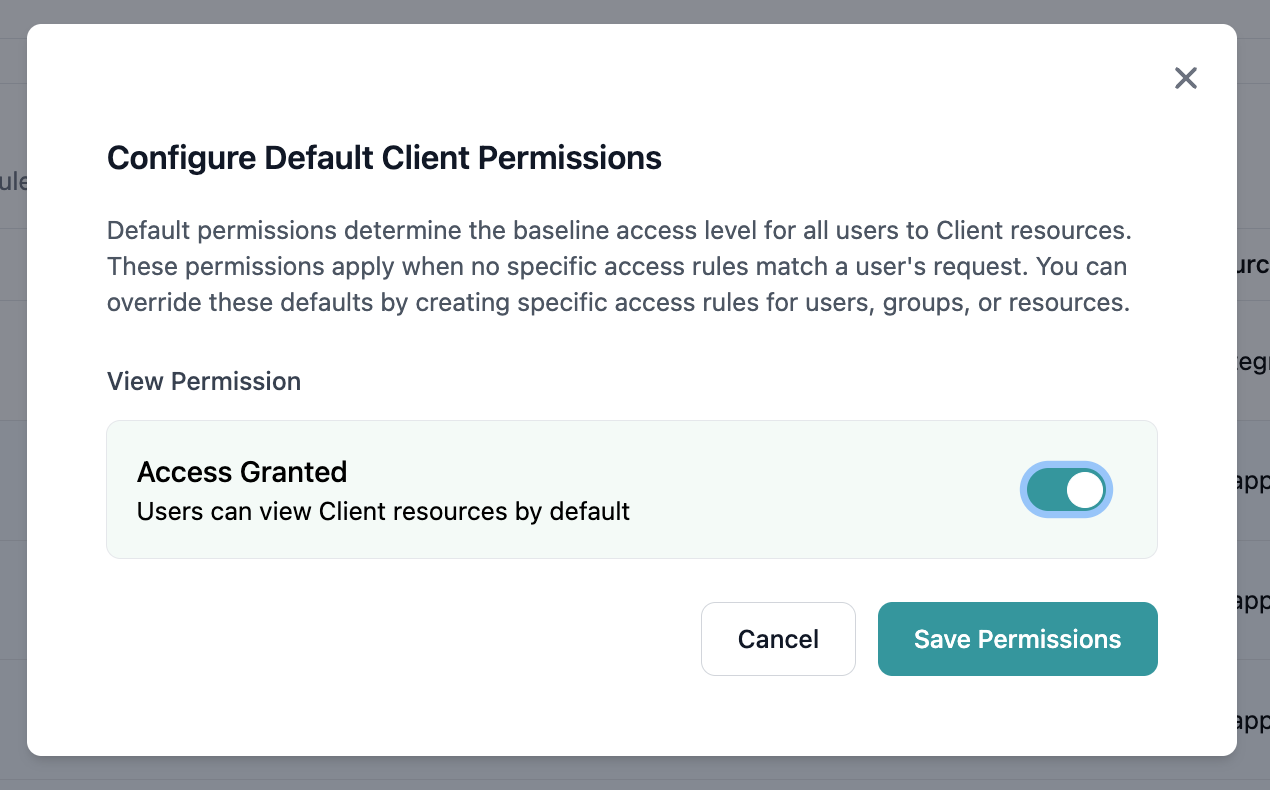This screenshot has width=1270, height=790.
Task: Click the Configure Default Client Permissions title
Action: (x=384, y=158)
